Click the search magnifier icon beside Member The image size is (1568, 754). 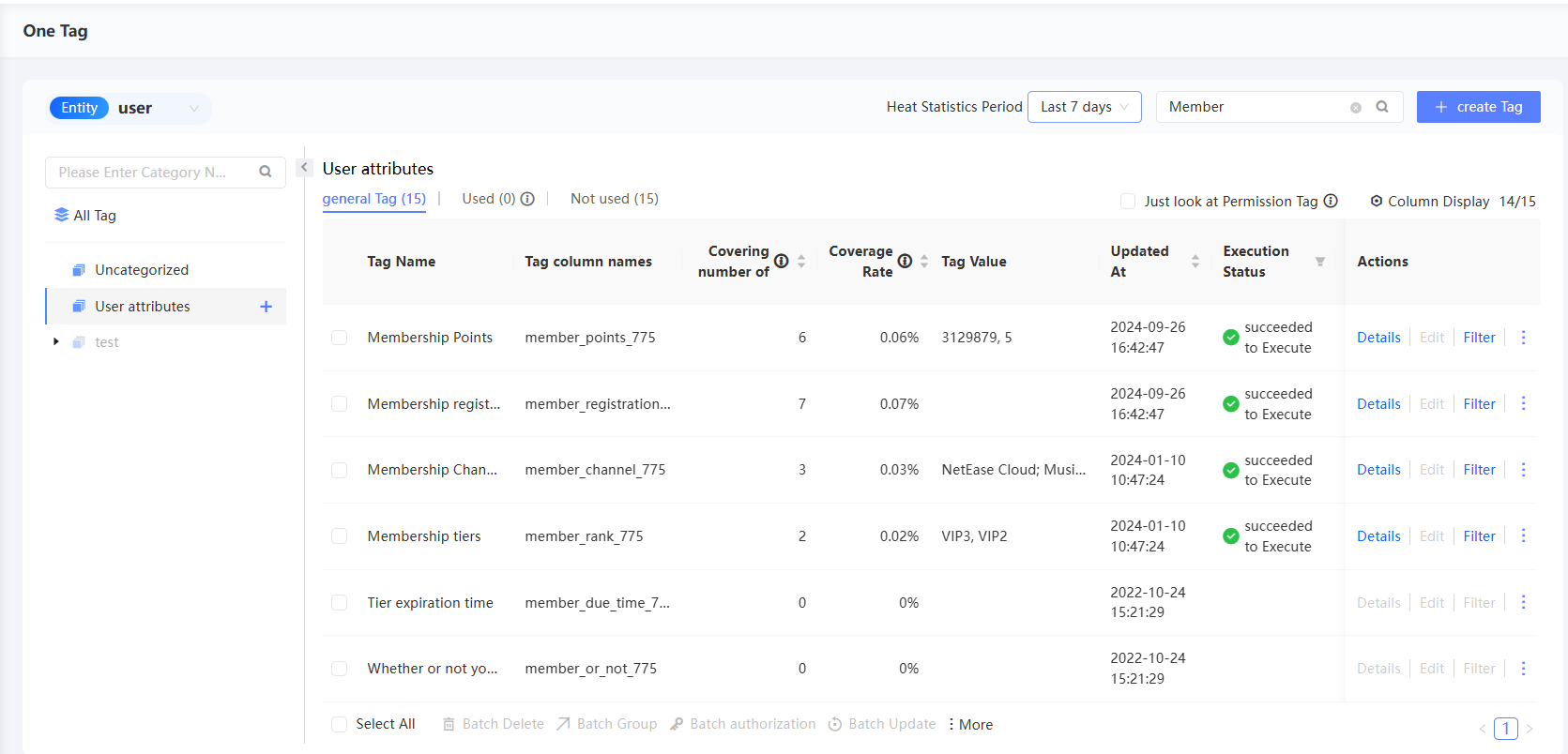(1381, 107)
